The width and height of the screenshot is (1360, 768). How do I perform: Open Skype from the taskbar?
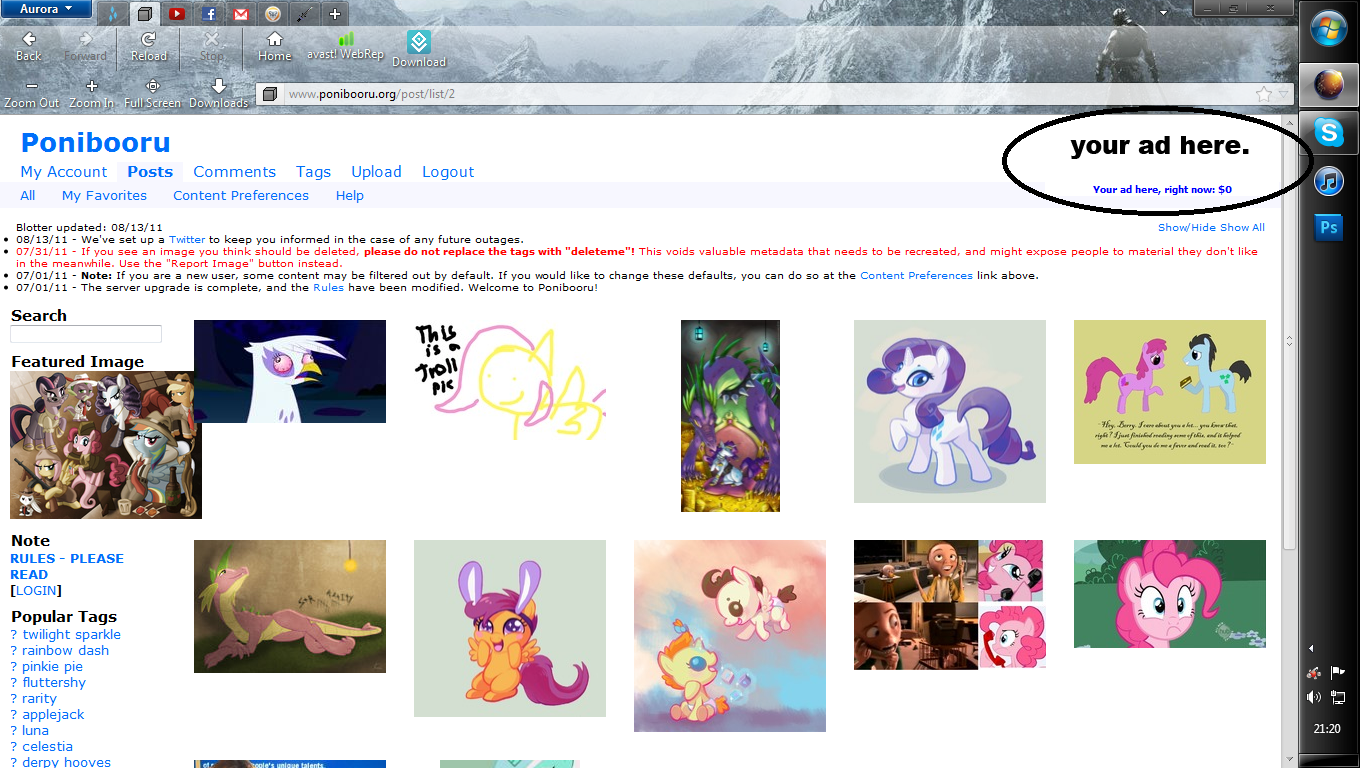tap(1329, 131)
